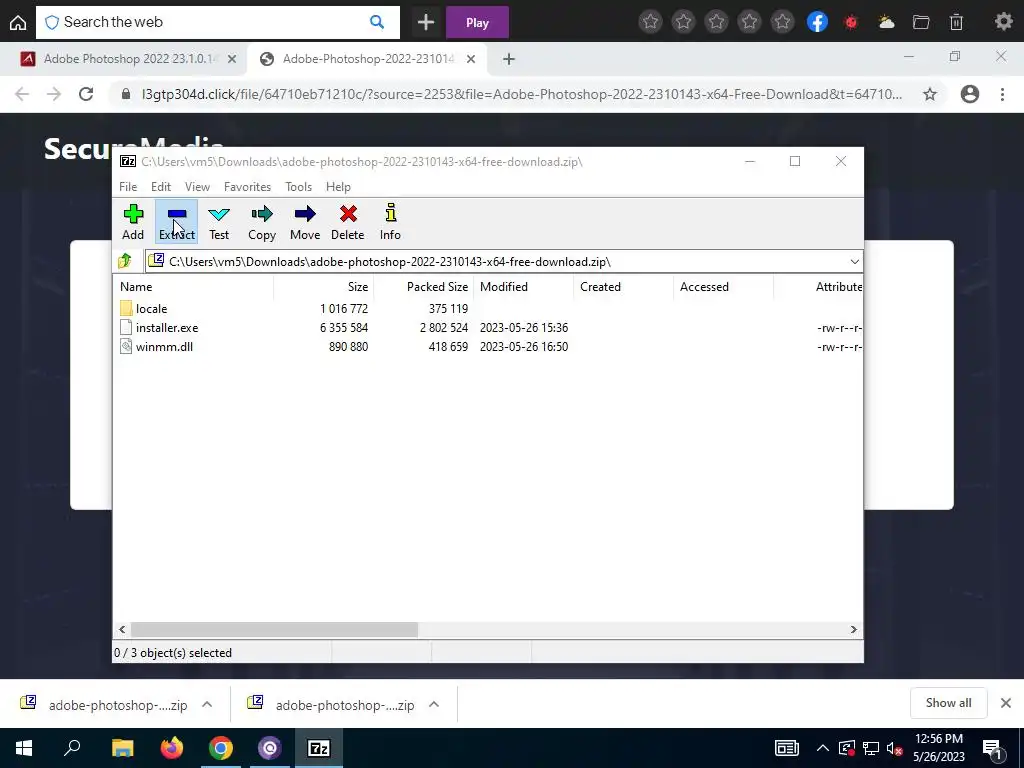Bookmark this page with star icon

[x=930, y=94]
